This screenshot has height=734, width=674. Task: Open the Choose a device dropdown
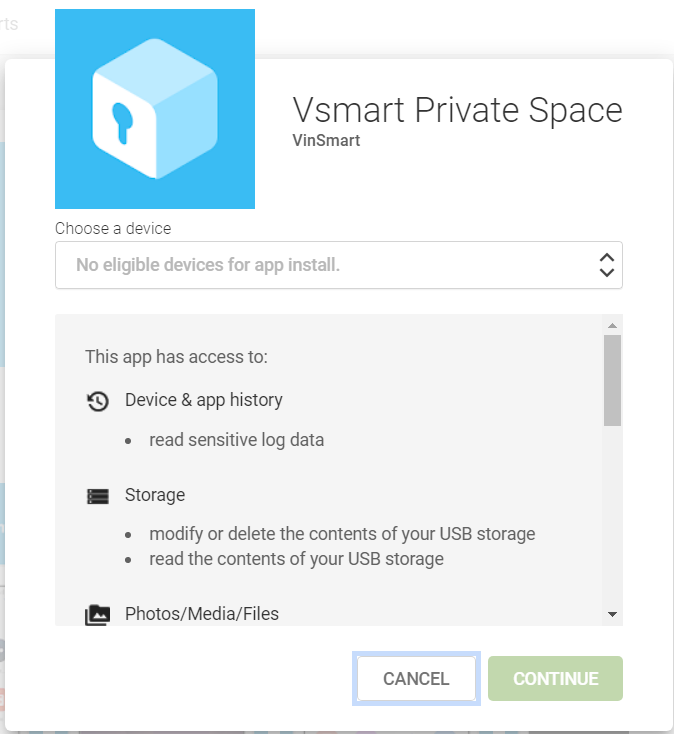point(338,265)
